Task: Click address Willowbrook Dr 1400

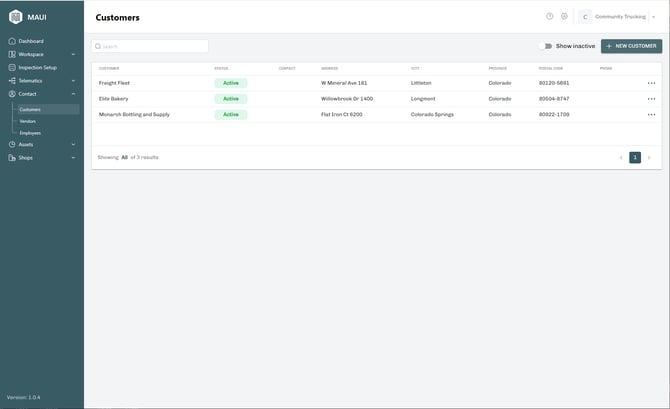Action: click(x=347, y=99)
